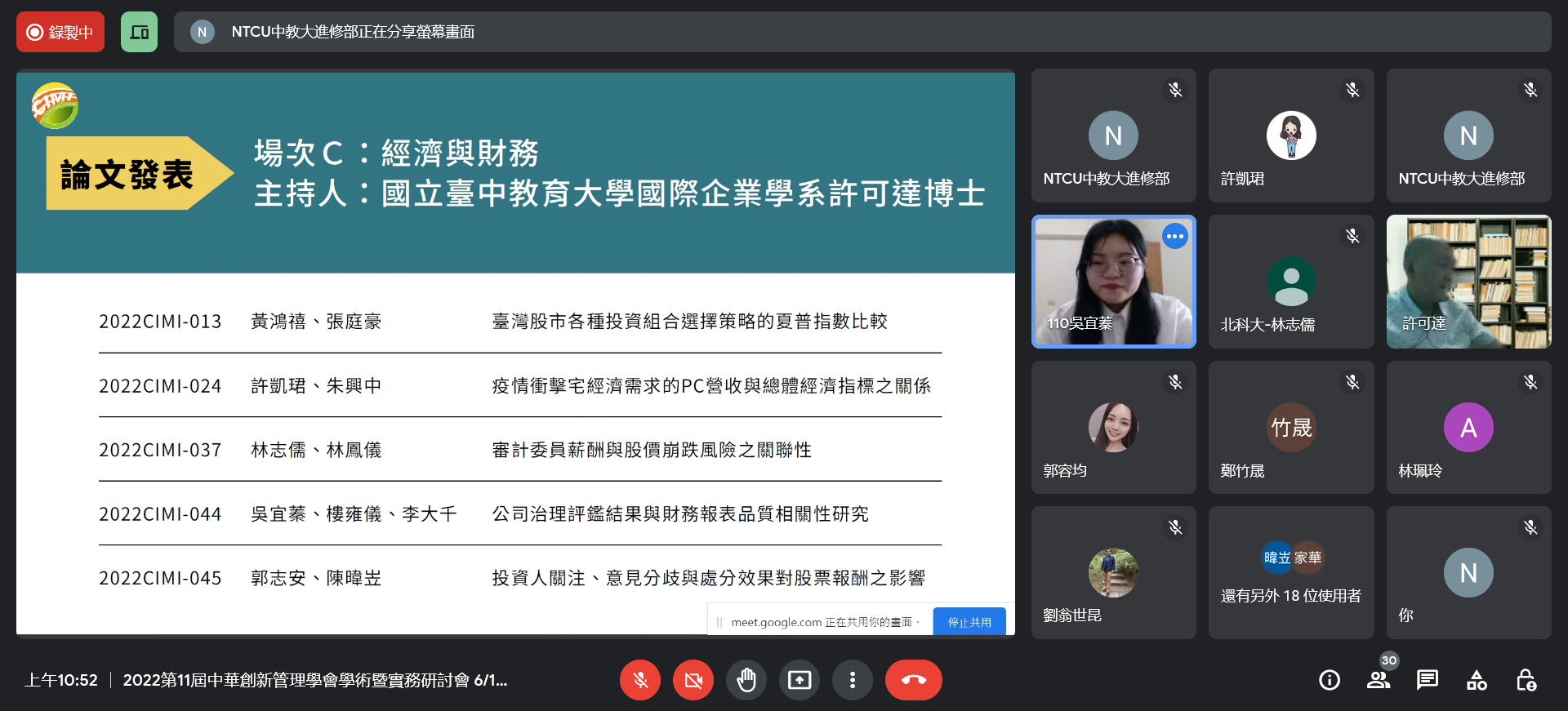Image resolution: width=1568 pixels, height=711 pixels.
Task: Open more options three-dot menu
Action: pyautogui.click(x=852, y=680)
